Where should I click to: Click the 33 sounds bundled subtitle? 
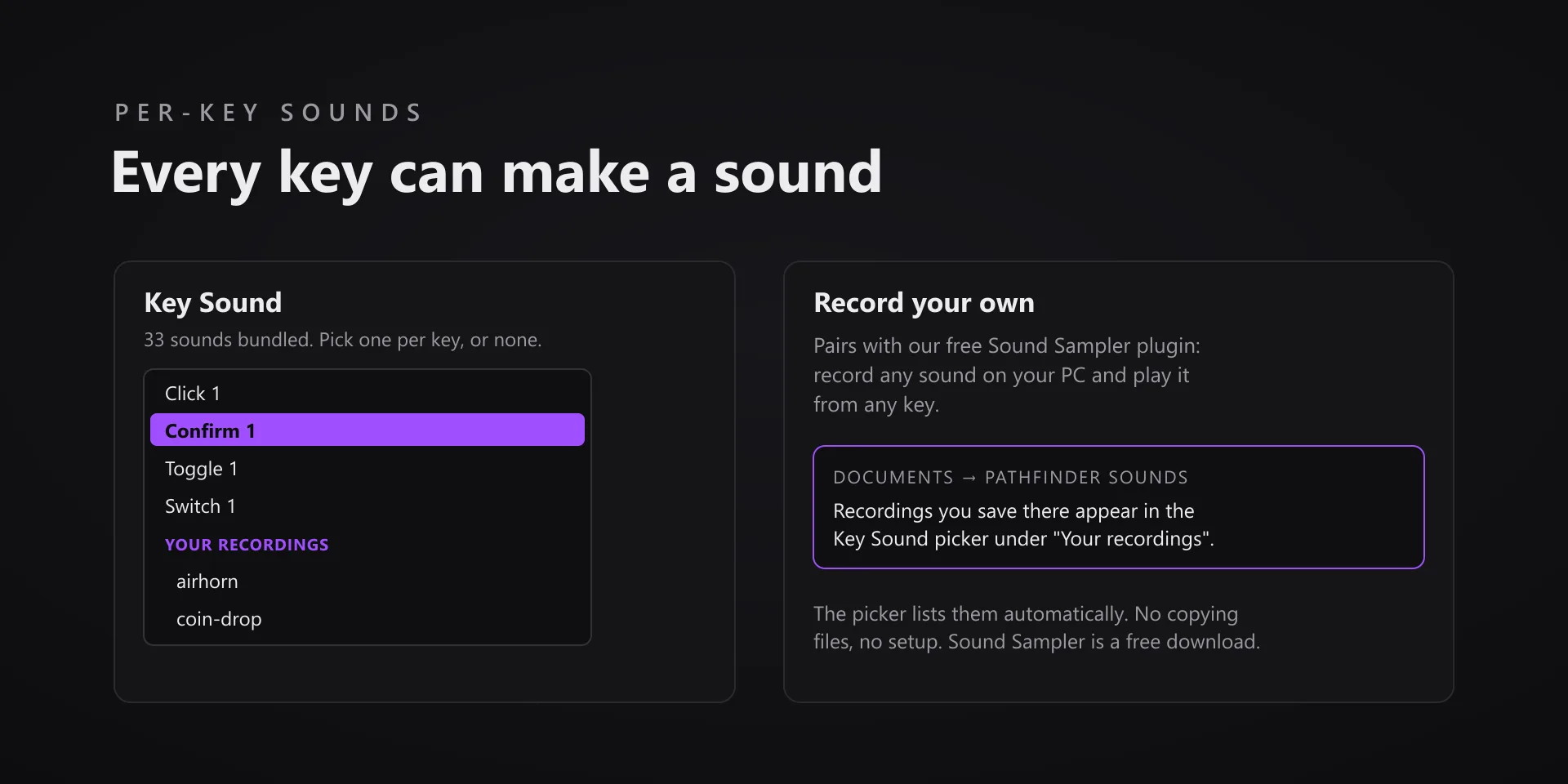(x=343, y=340)
